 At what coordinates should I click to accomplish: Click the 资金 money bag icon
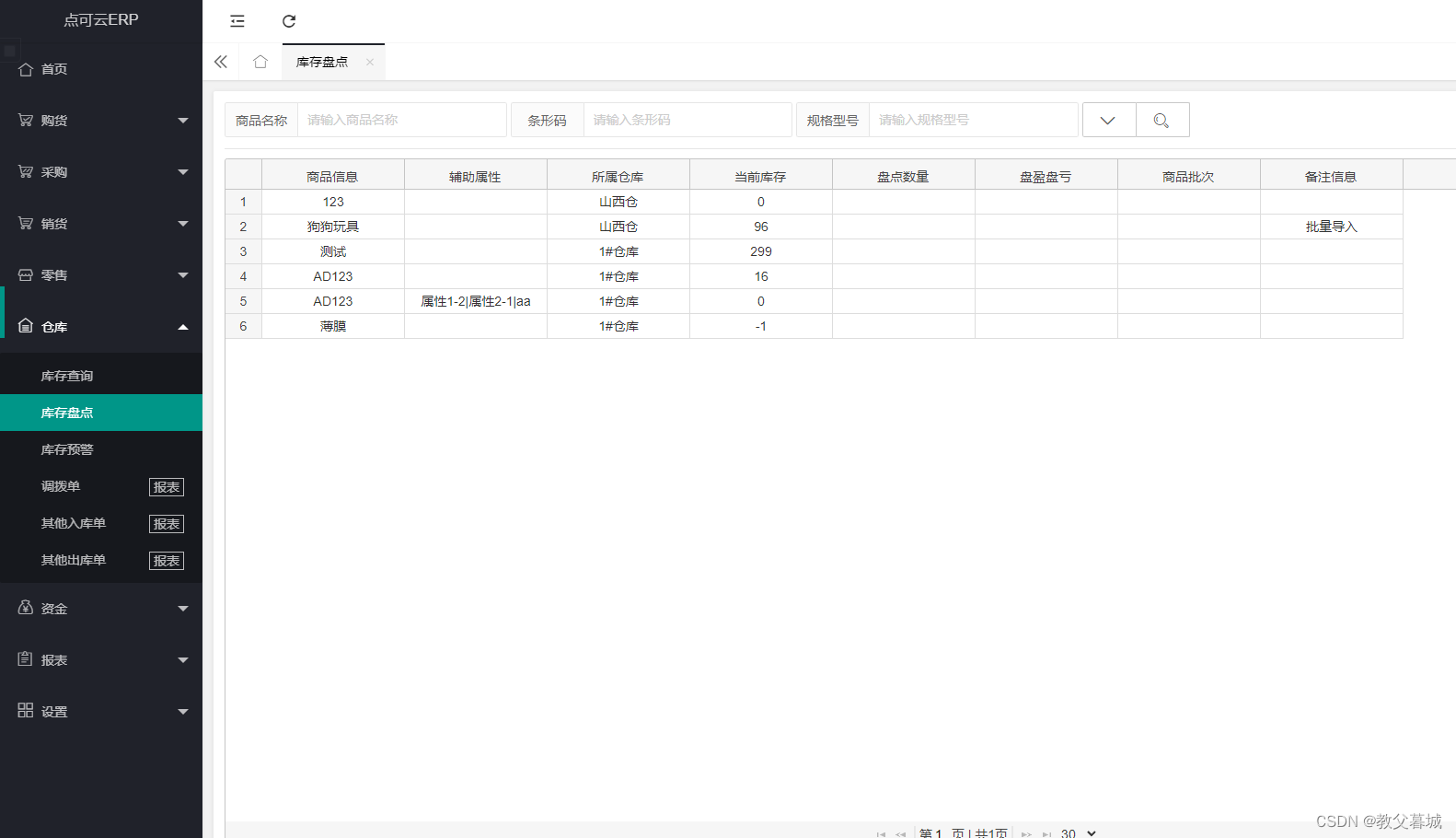coord(26,608)
